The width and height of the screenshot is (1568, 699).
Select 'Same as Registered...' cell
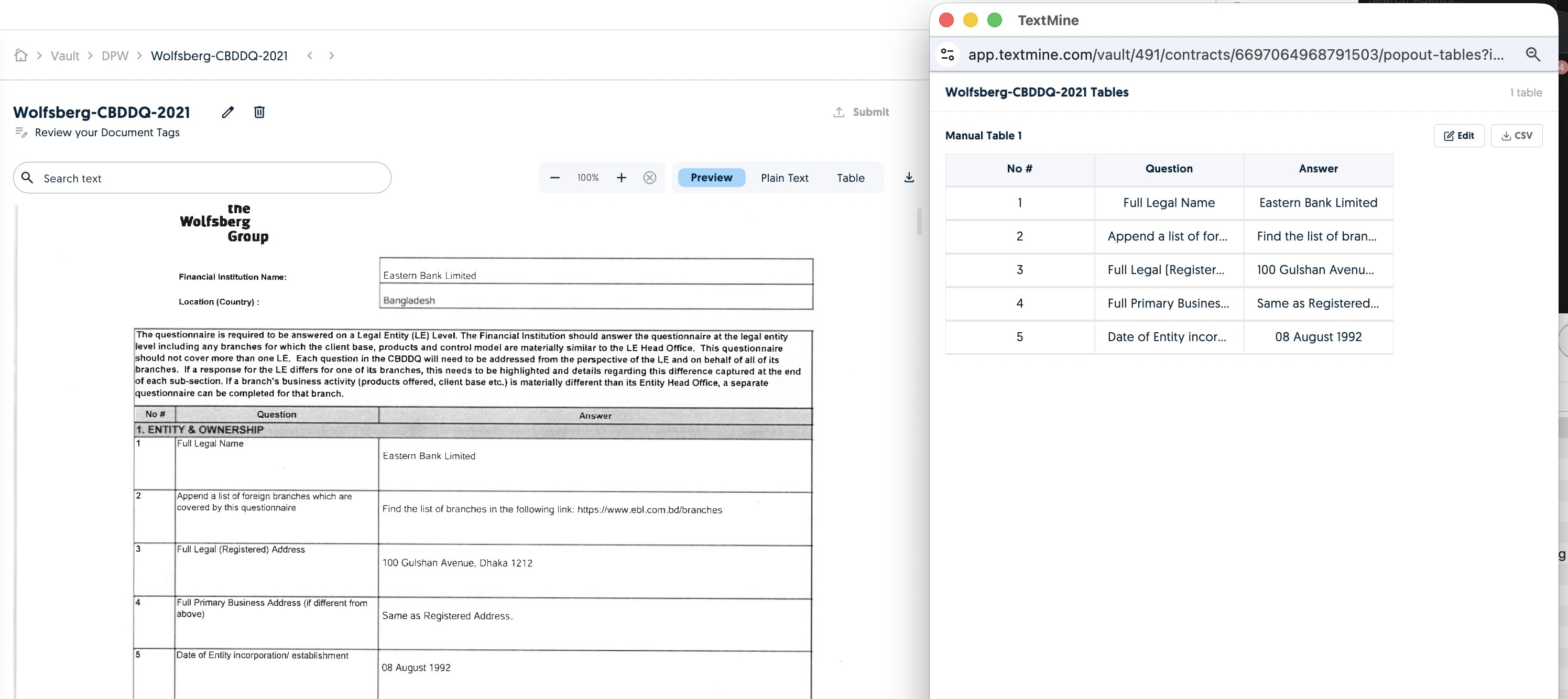coord(1318,303)
